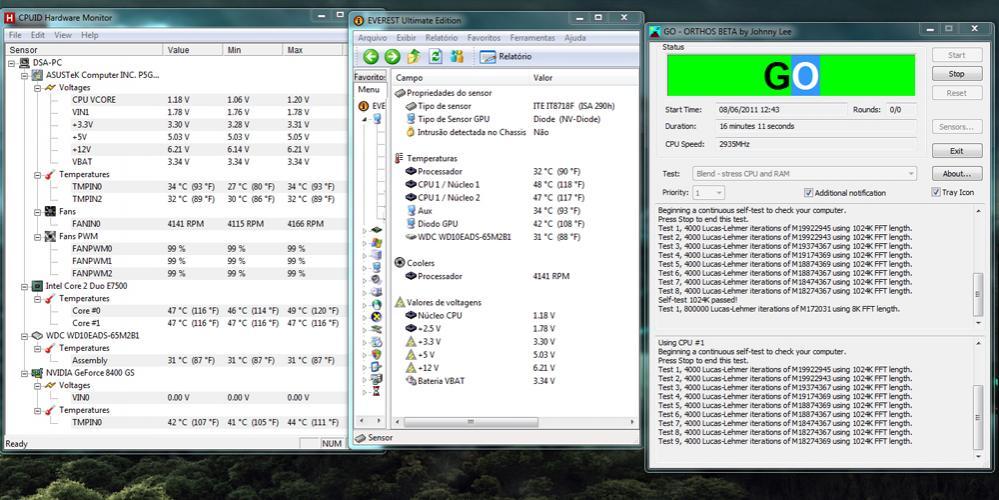The height and width of the screenshot is (500, 999).
Task: Switch to the Favoritos sidebar tab
Action: [x=370, y=77]
